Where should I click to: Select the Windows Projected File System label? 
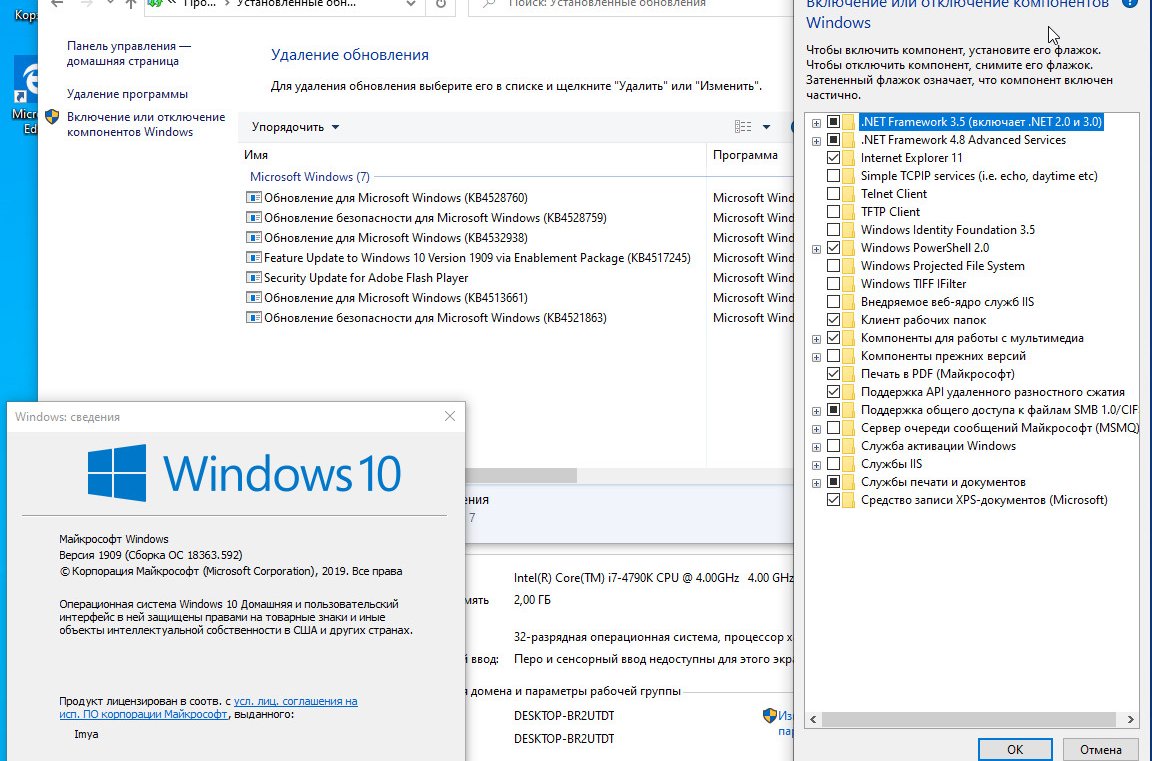(943, 266)
